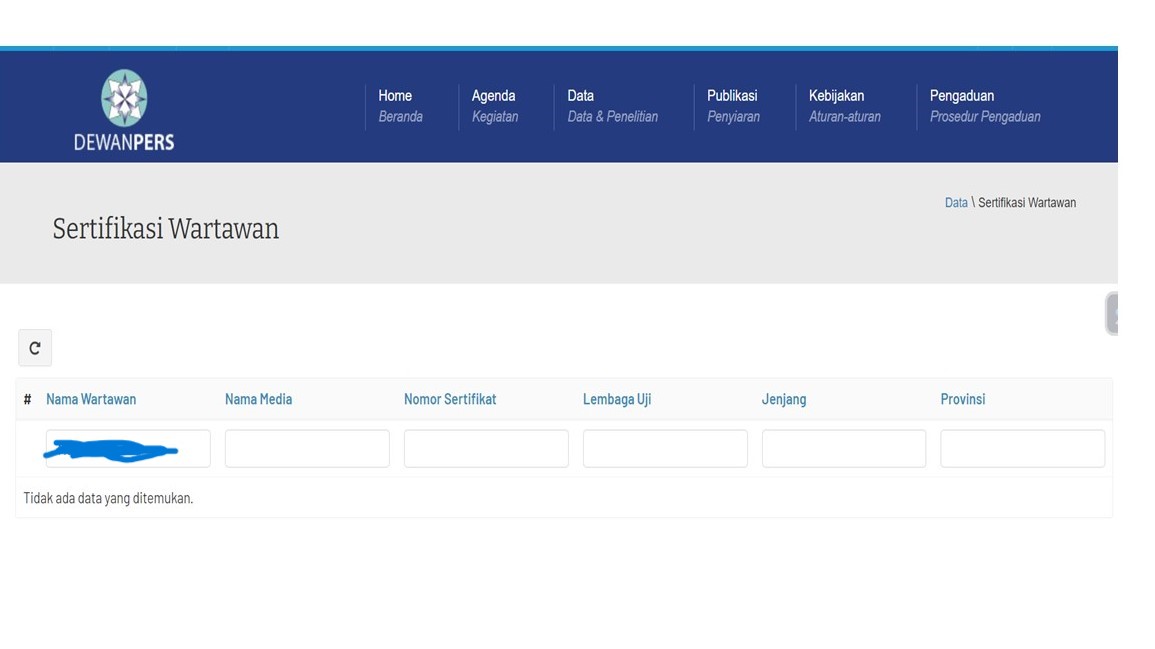
Task: Select the Lembaga Uji filter input
Action: point(665,449)
